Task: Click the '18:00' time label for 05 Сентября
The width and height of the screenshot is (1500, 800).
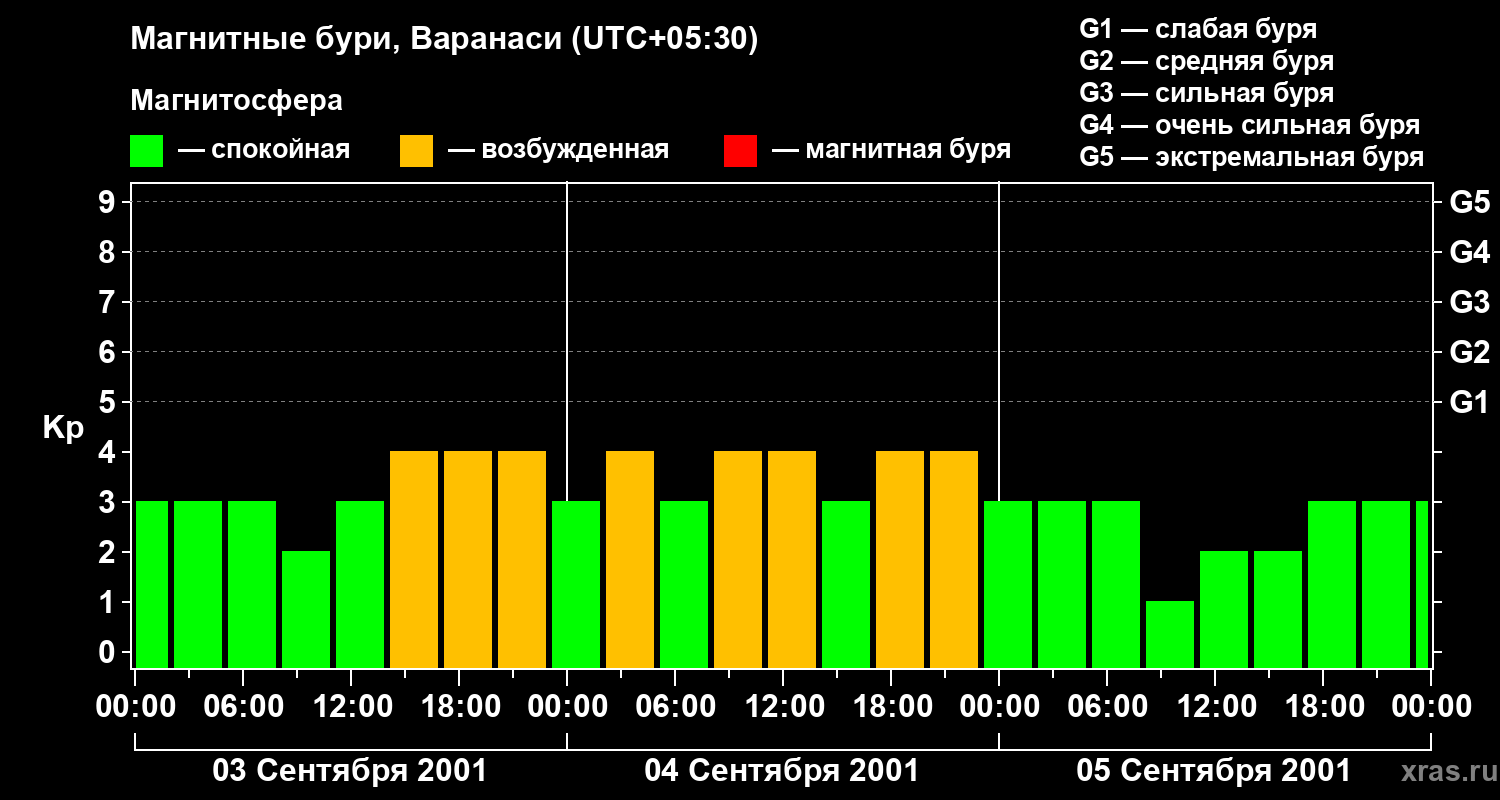Action: point(1323,707)
